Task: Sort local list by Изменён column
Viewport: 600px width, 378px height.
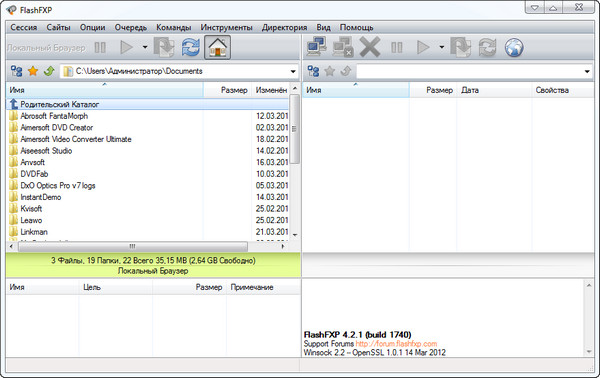Action: tap(271, 90)
